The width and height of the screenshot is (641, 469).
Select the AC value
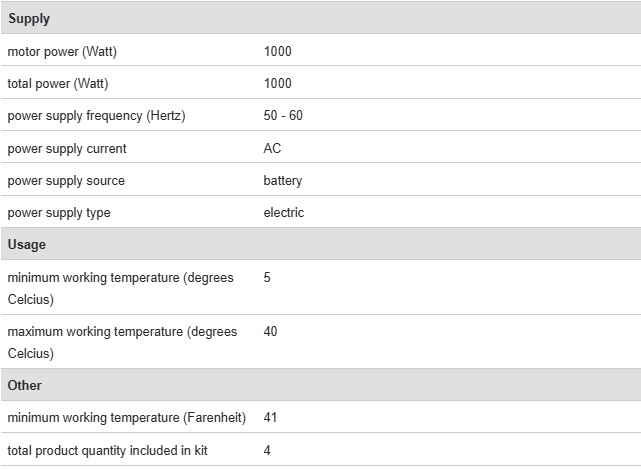(272, 148)
